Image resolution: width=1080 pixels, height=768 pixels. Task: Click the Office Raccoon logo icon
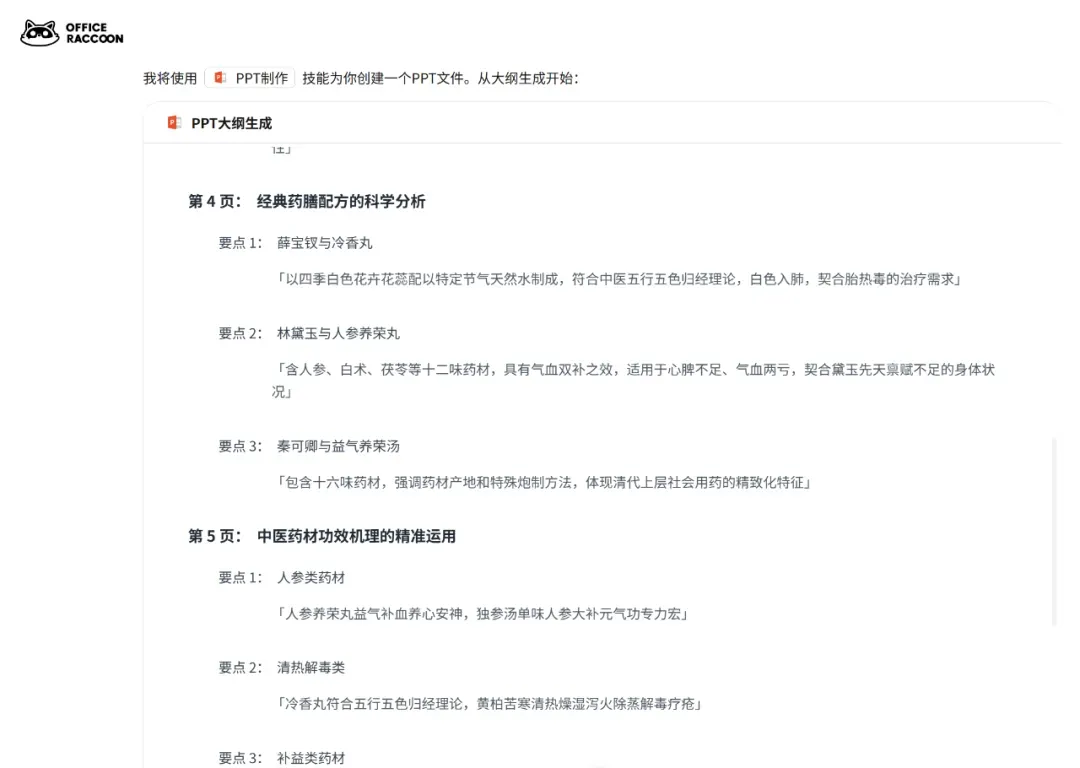point(39,32)
